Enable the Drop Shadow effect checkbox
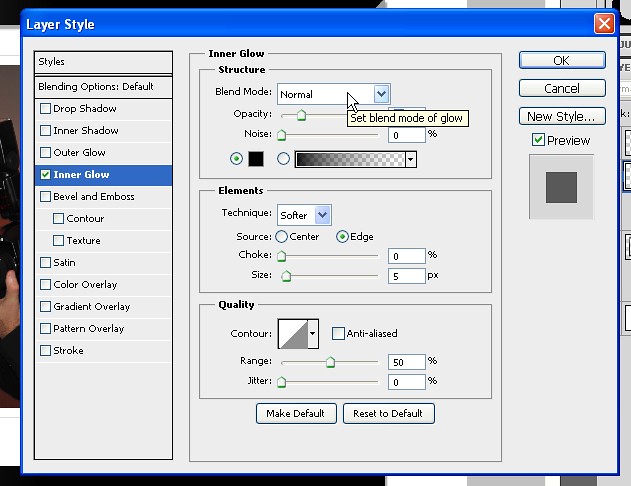This screenshot has width=631, height=486. 45,109
